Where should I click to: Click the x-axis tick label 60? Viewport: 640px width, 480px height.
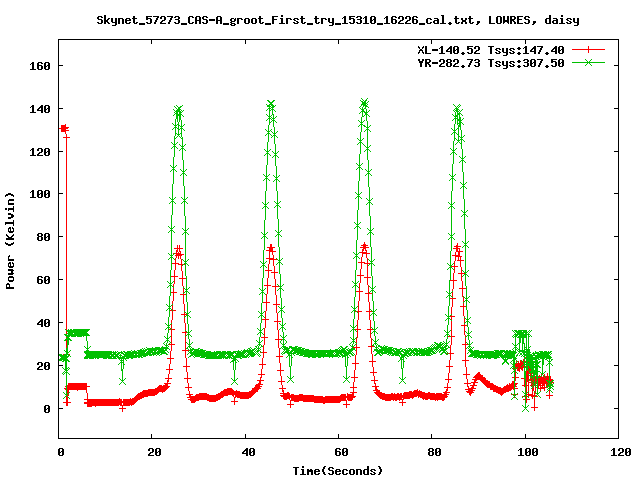(x=341, y=452)
